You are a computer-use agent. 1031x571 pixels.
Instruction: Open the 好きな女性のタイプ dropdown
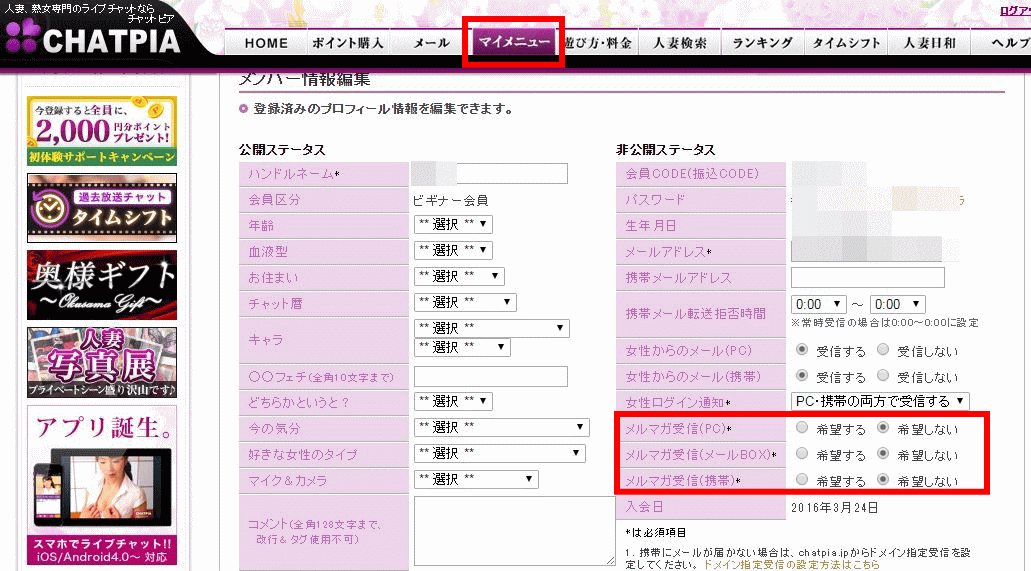click(x=501, y=454)
